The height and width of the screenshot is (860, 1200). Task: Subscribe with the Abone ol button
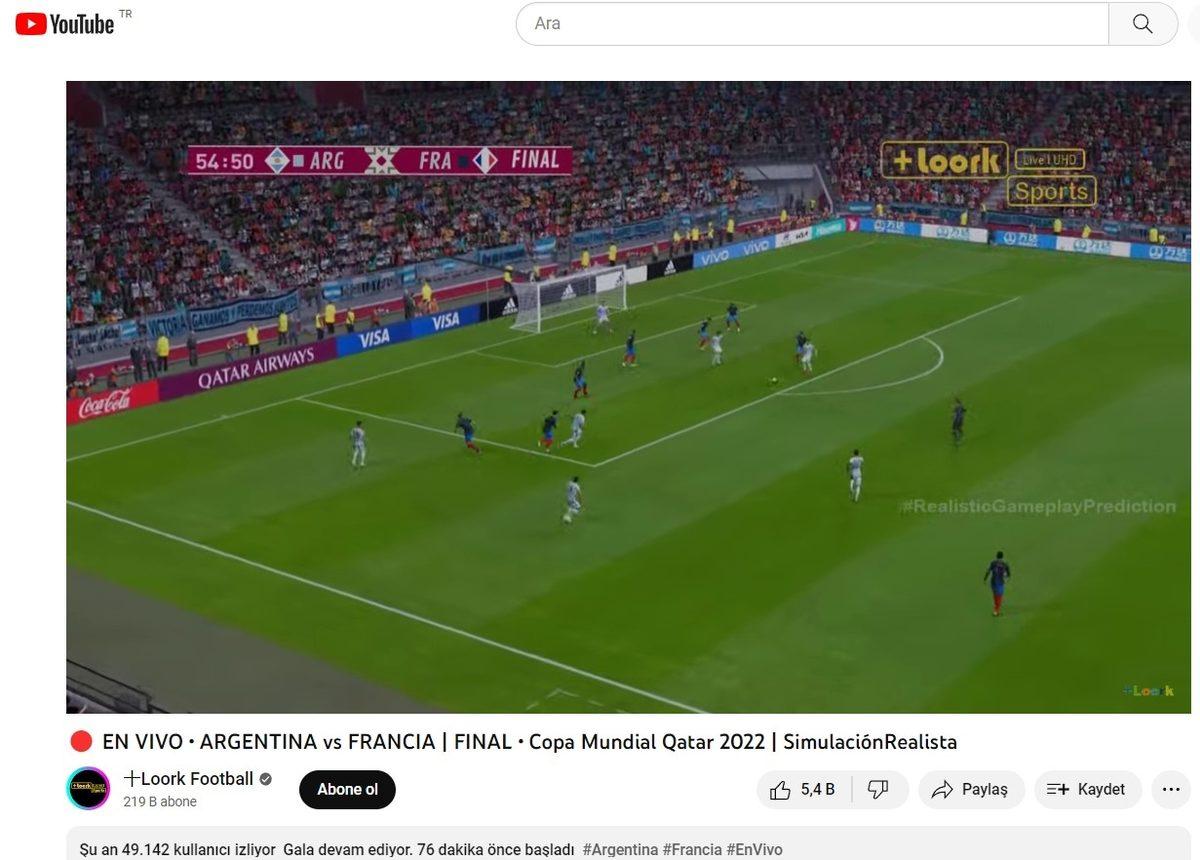click(x=347, y=789)
